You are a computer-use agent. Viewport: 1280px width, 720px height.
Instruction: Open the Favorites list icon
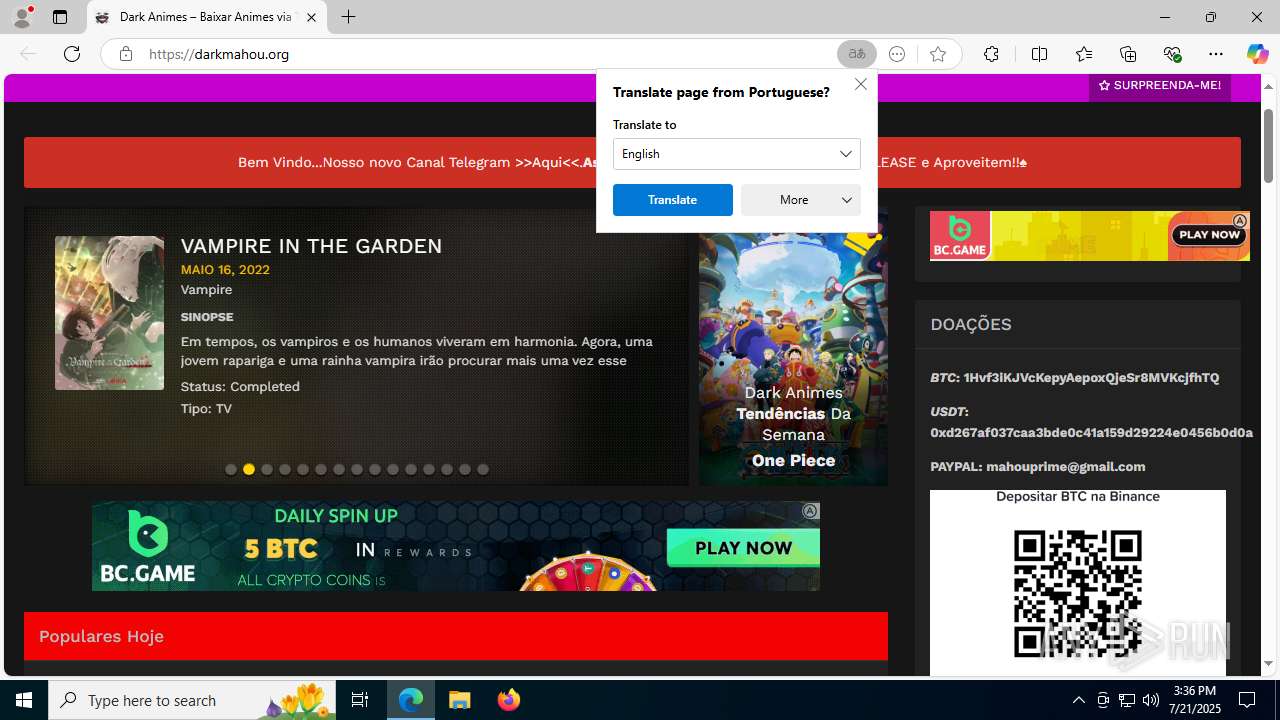1084,54
